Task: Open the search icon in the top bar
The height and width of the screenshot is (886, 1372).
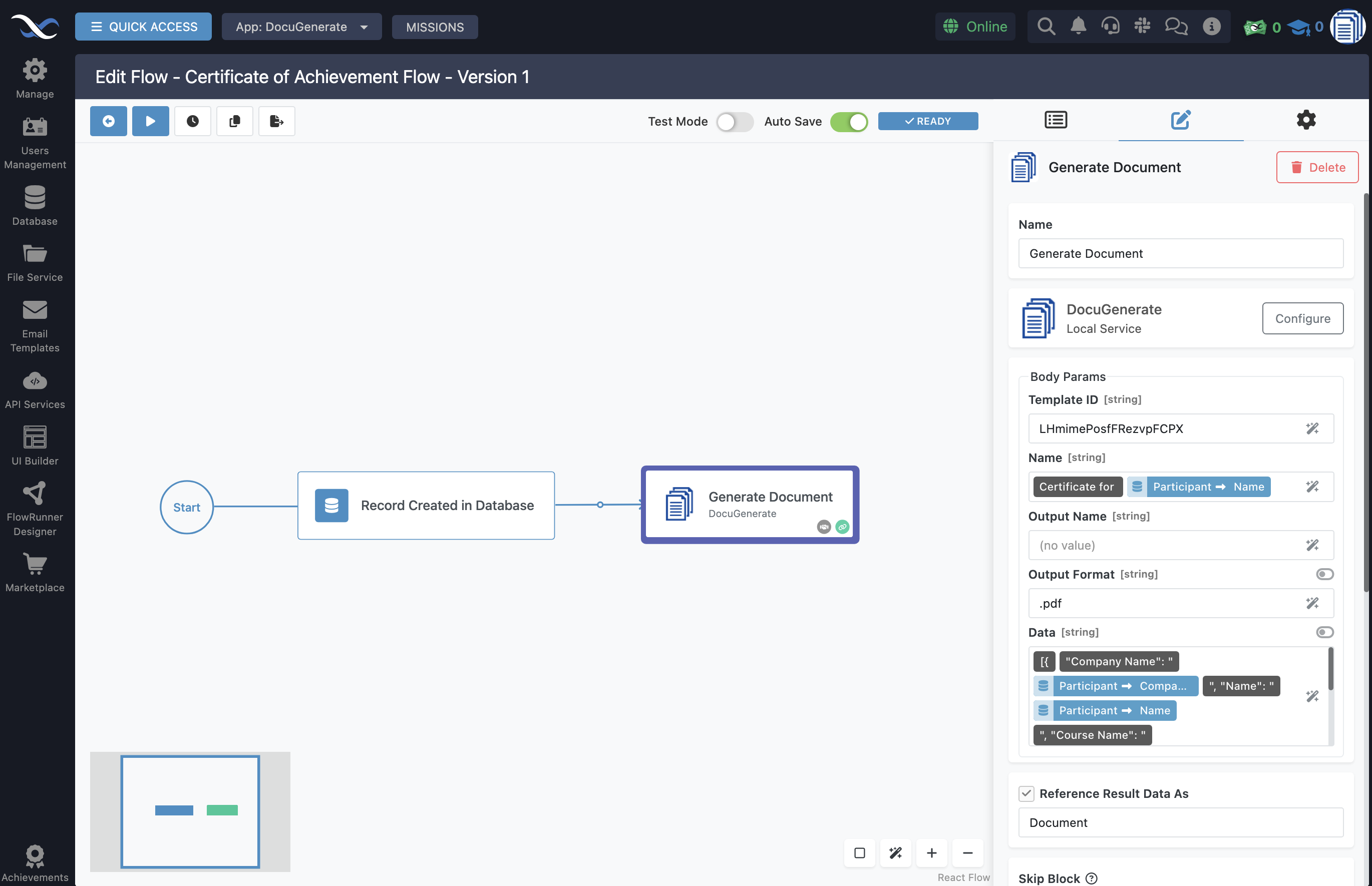Action: coord(1046,26)
